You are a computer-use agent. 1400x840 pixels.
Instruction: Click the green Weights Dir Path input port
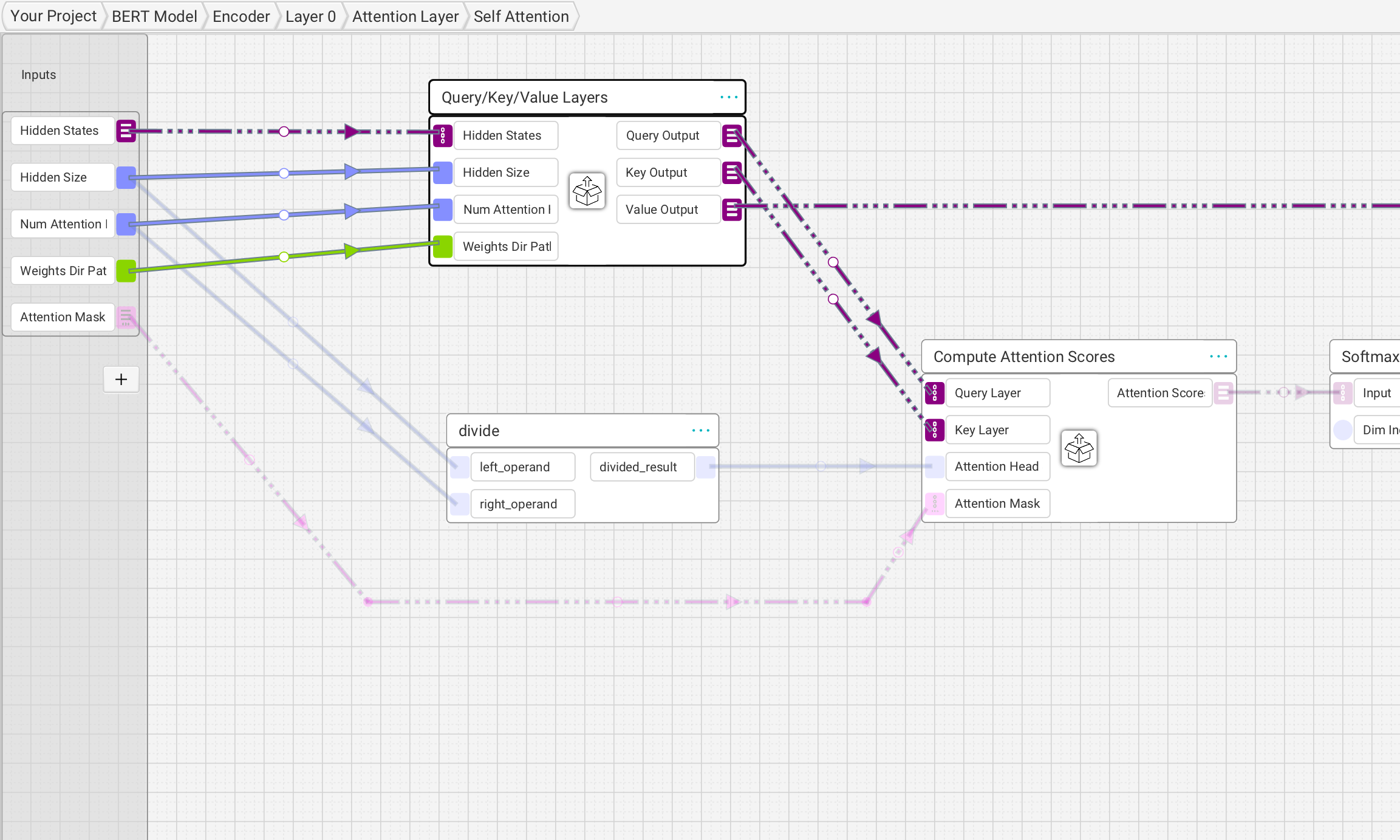click(443, 246)
